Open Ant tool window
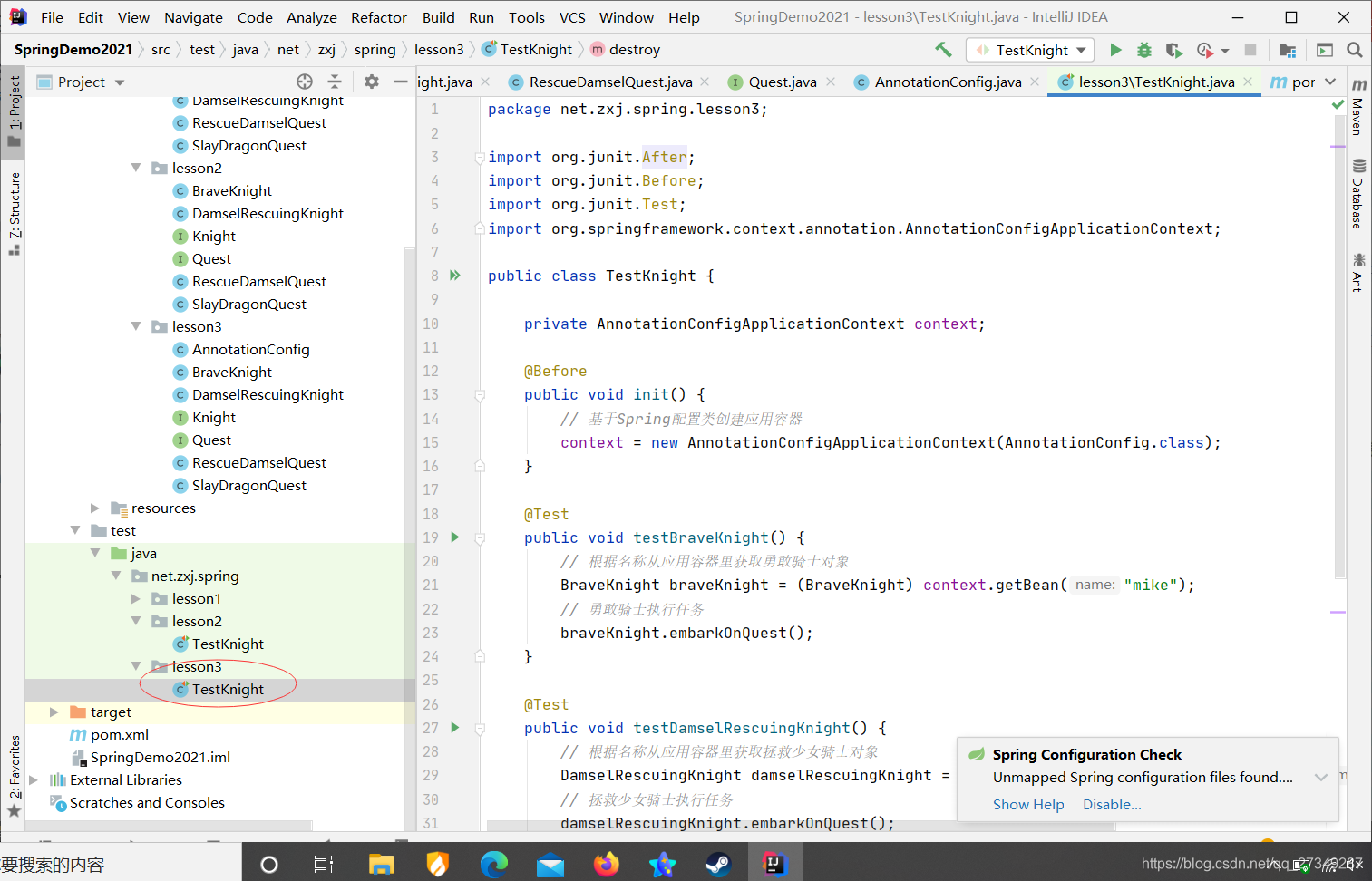 1358,272
